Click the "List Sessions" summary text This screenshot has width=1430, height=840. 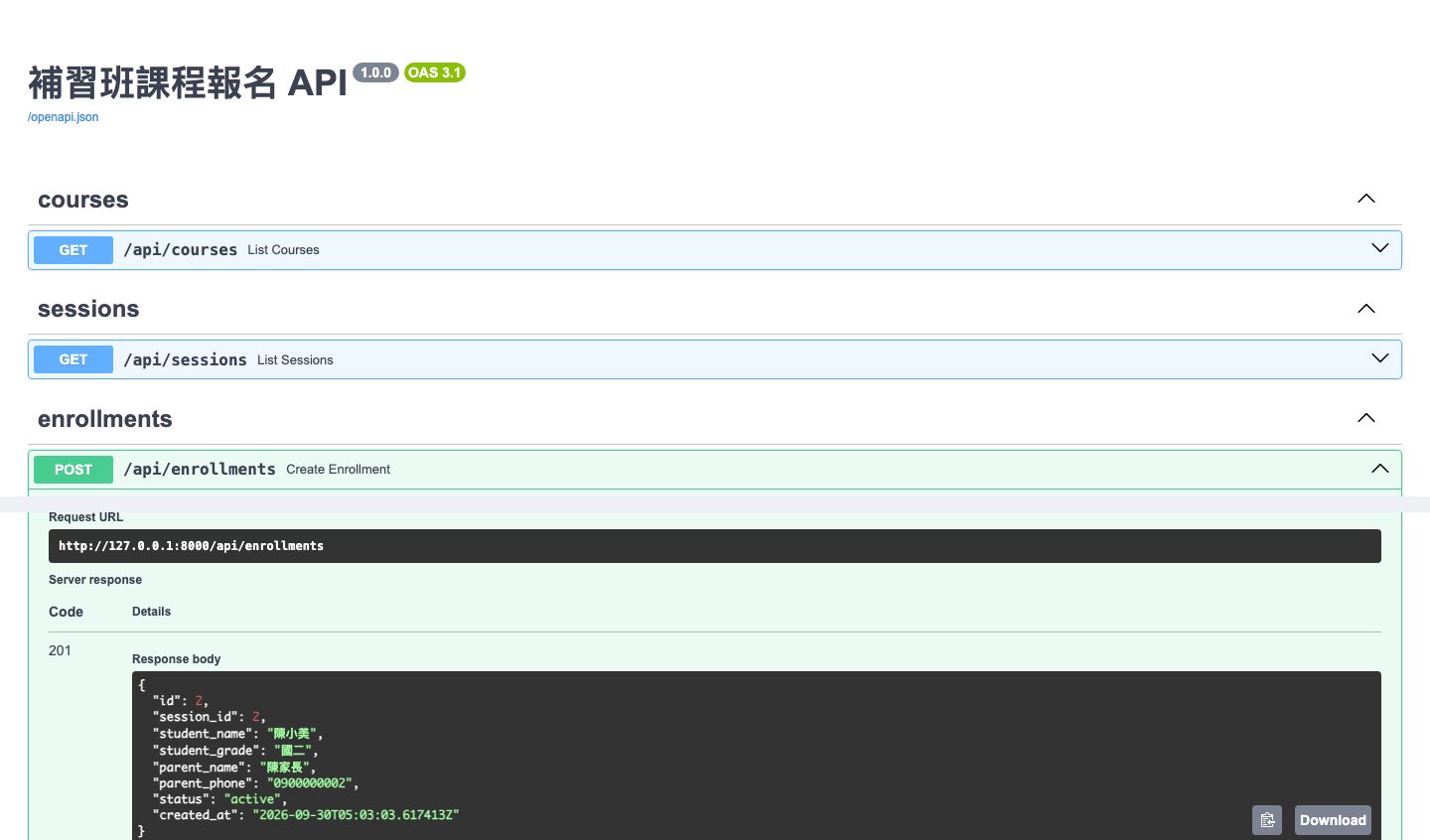pyautogui.click(x=295, y=360)
